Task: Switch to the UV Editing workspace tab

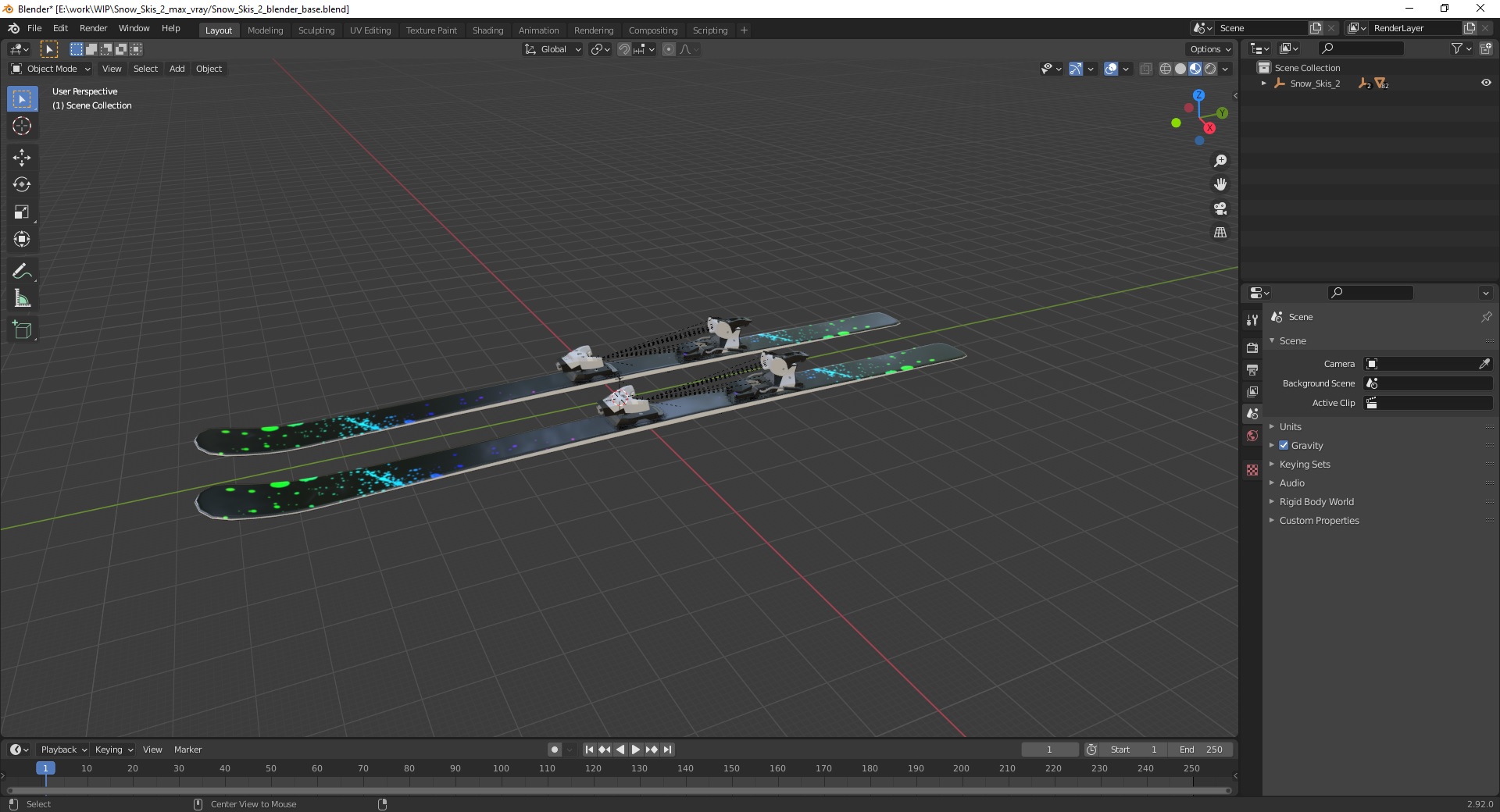Action: pos(370,30)
